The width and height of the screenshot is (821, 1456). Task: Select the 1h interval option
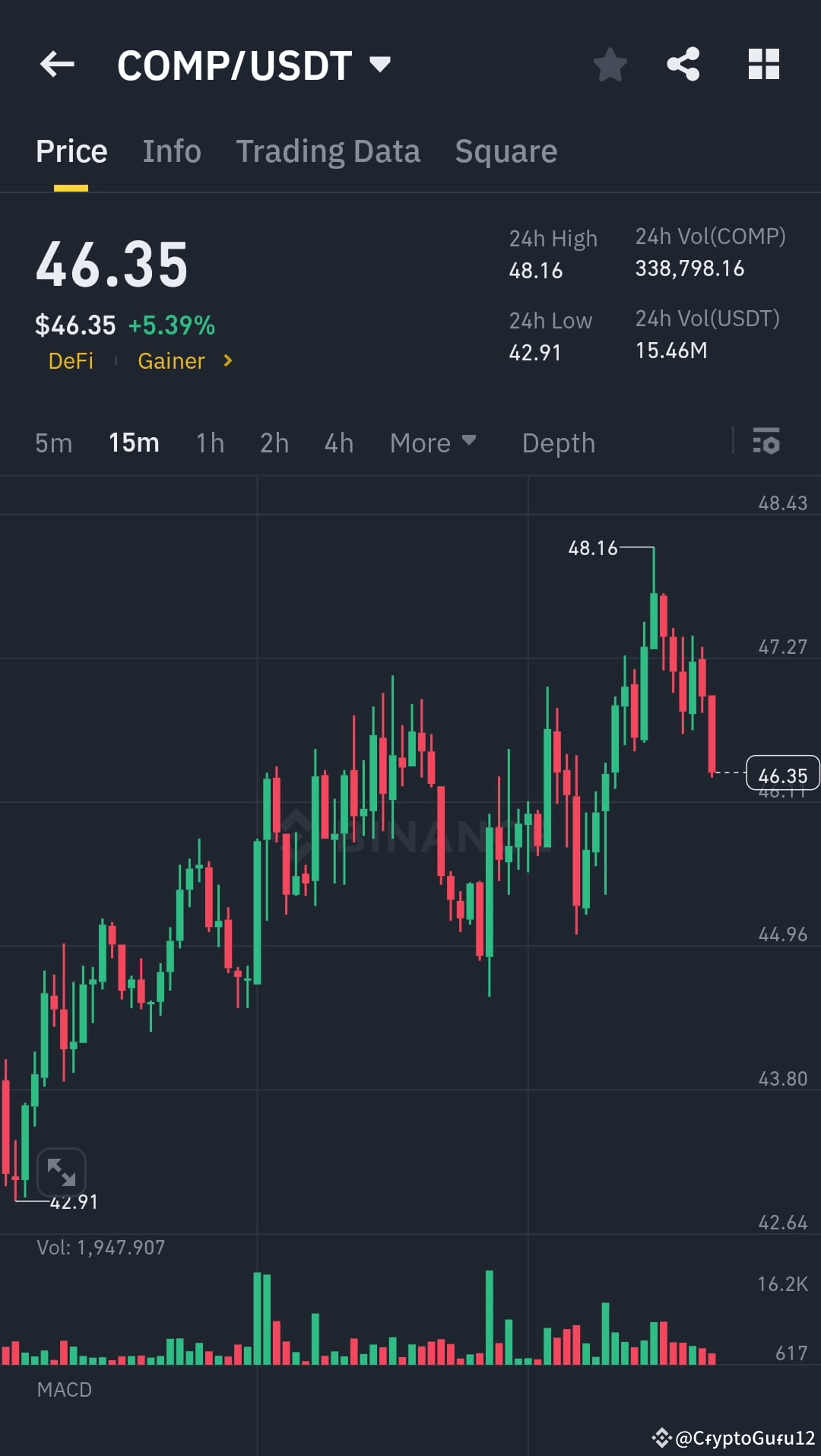tap(209, 443)
